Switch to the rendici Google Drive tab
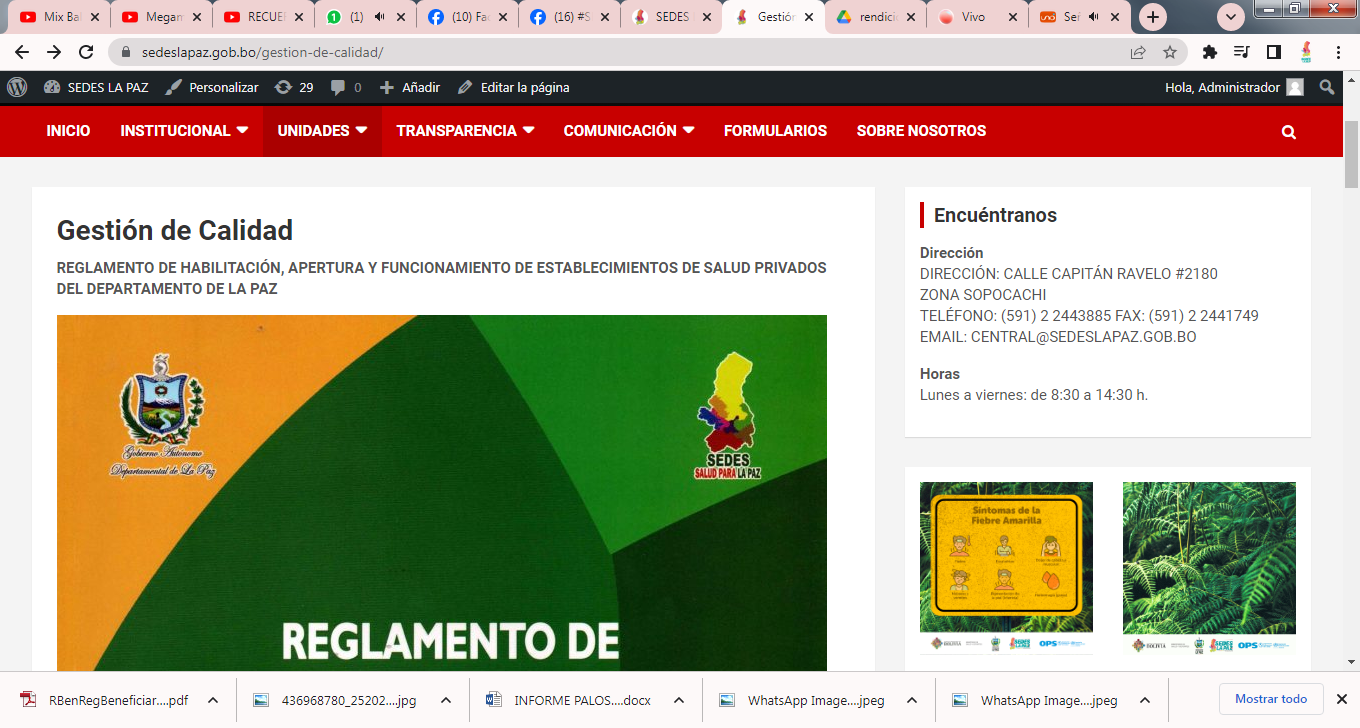 874,17
